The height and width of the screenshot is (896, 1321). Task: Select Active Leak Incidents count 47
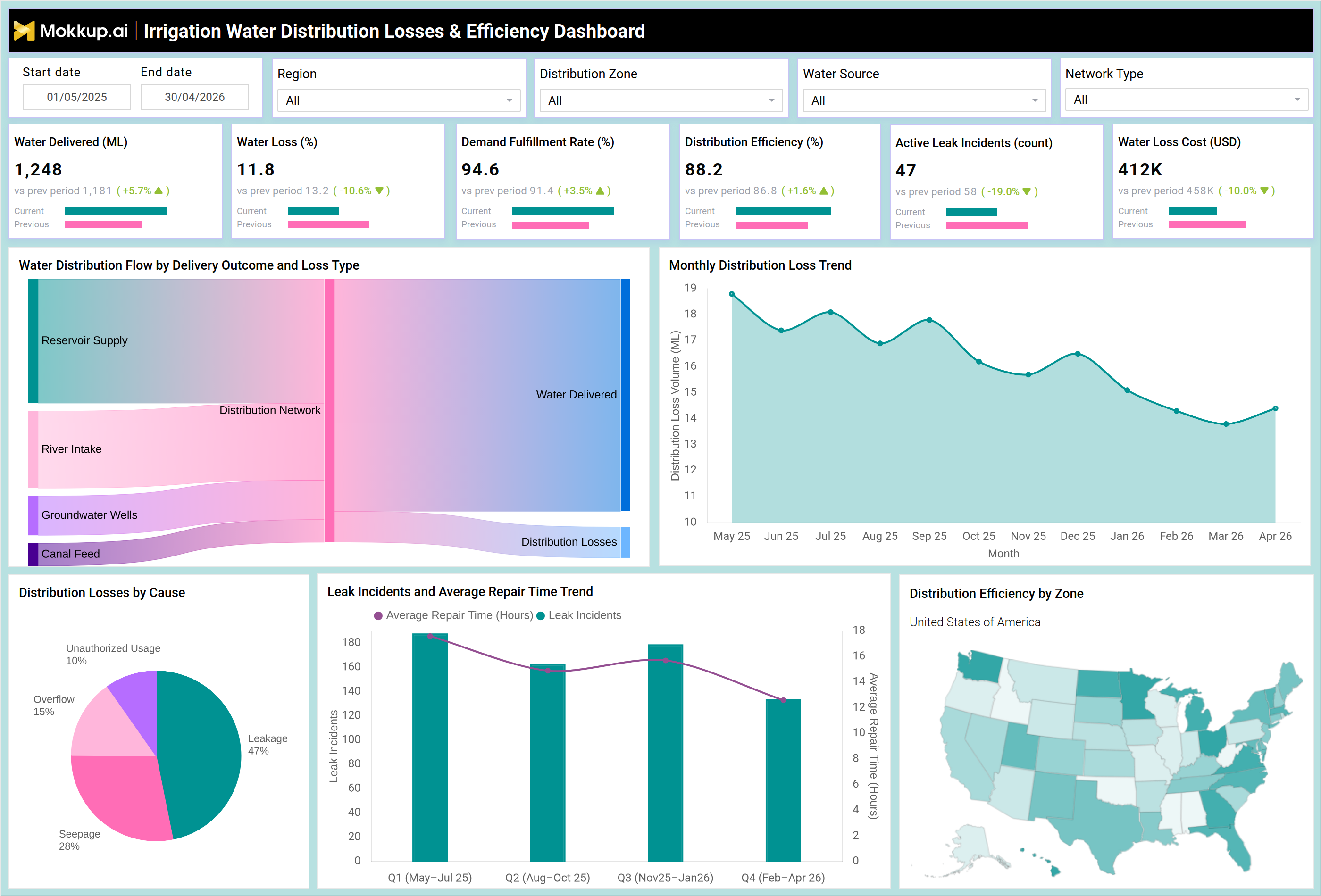(x=905, y=170)
